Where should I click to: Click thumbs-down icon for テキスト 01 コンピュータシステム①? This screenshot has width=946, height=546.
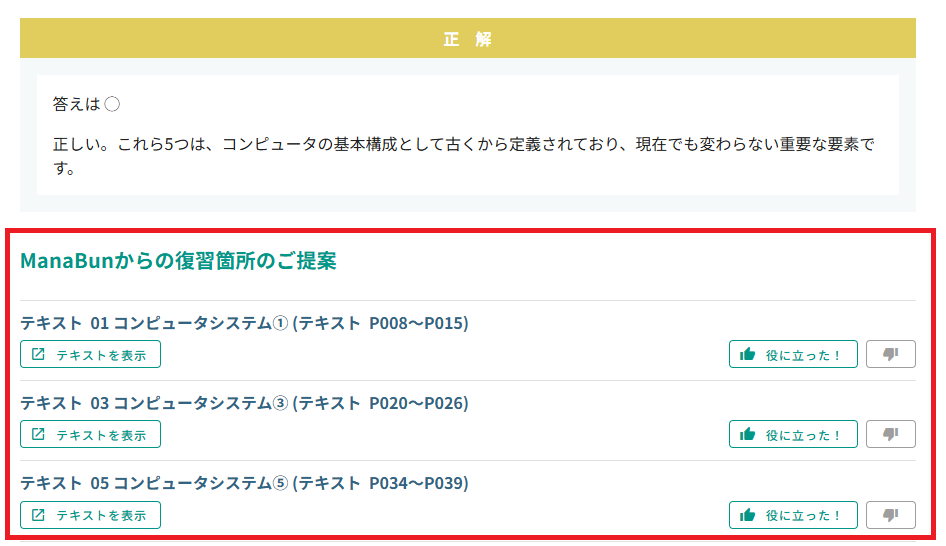(x=890, y=354)
